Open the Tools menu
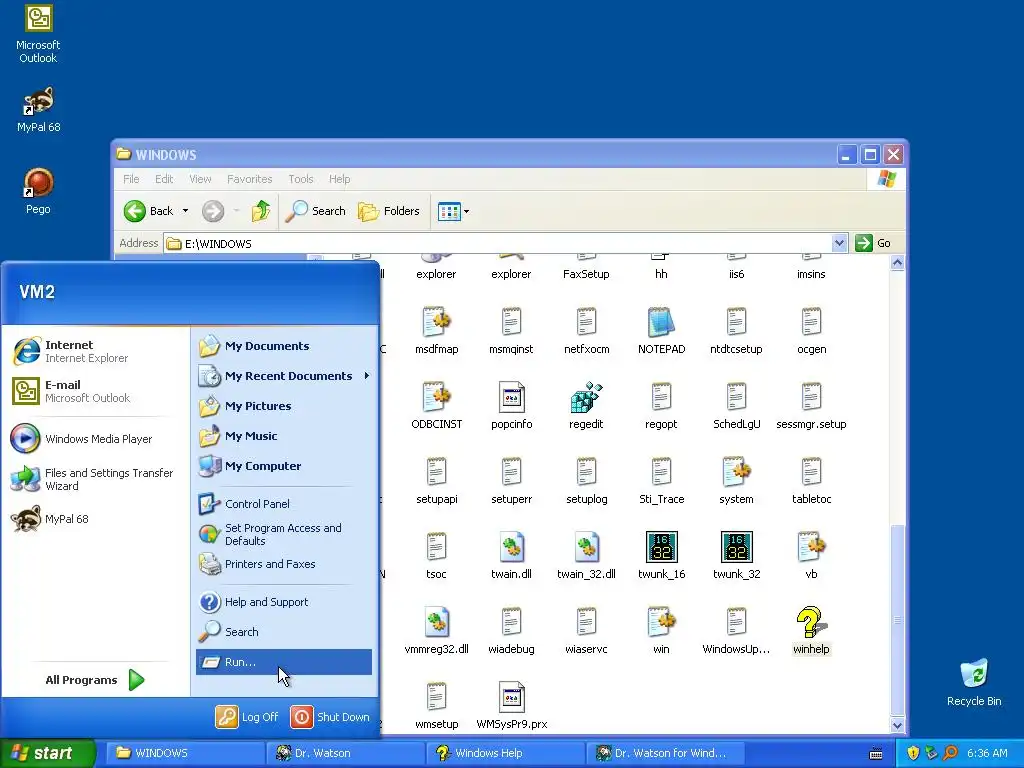 300,179
